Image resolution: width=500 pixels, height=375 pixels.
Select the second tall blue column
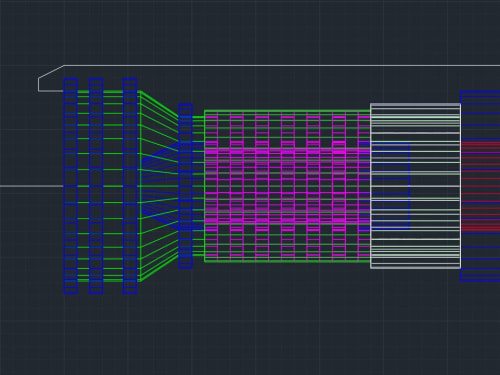(x=96, y=186)
